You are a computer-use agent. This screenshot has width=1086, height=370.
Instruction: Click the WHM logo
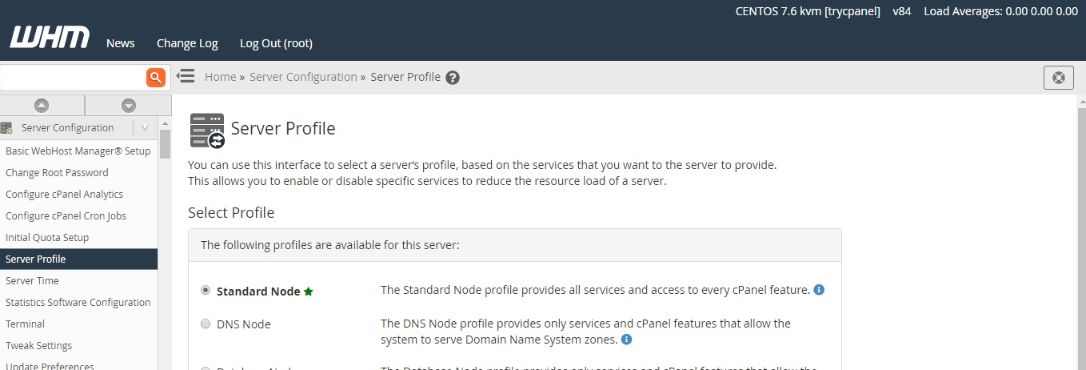49,37
